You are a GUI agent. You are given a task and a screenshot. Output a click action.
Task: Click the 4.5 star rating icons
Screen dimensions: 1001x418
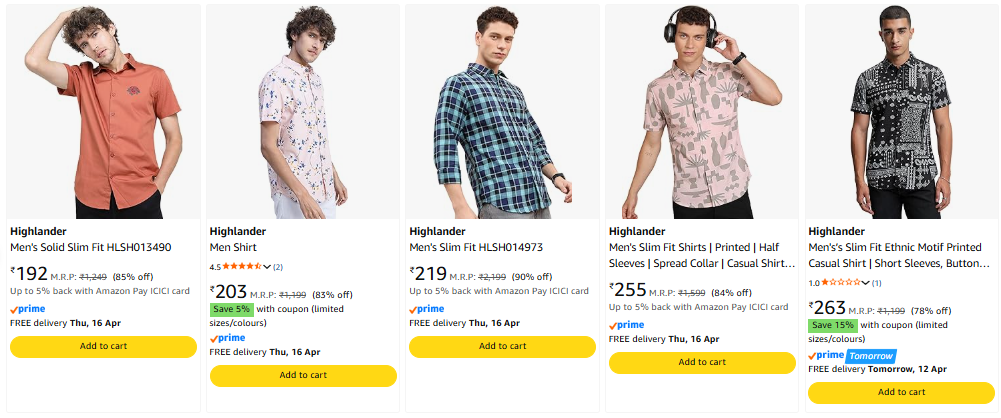tap(241, 267)
